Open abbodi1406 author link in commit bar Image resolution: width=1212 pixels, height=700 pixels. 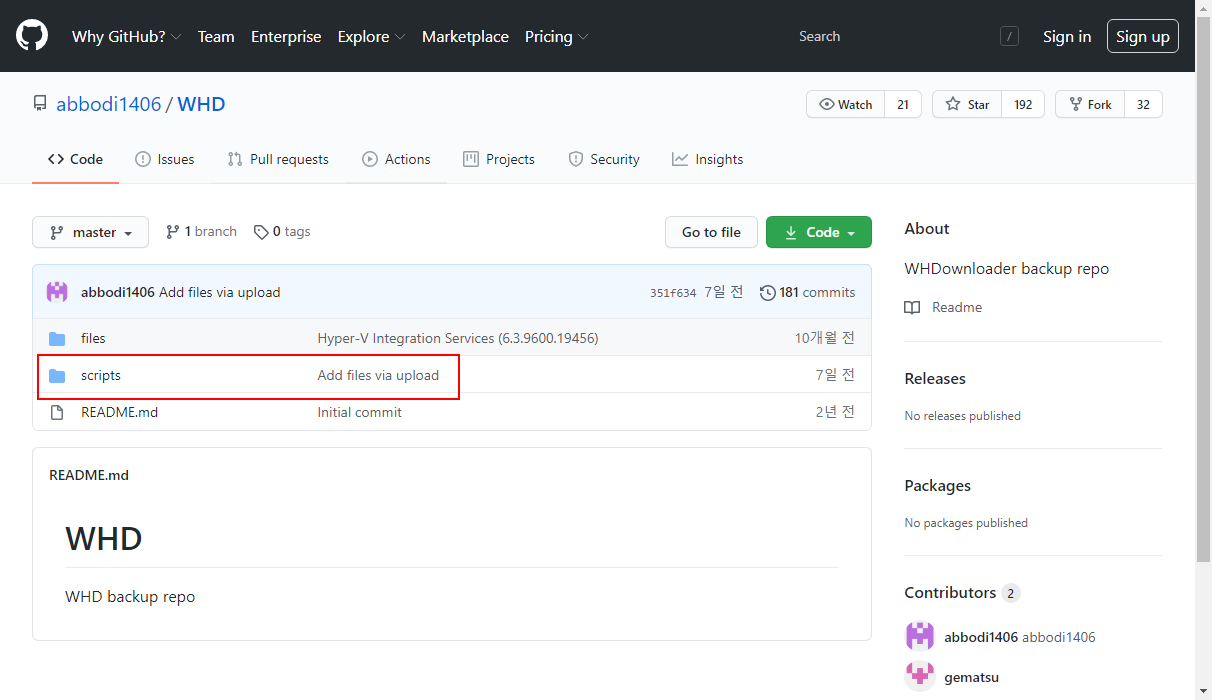click(x=118, y=292)
